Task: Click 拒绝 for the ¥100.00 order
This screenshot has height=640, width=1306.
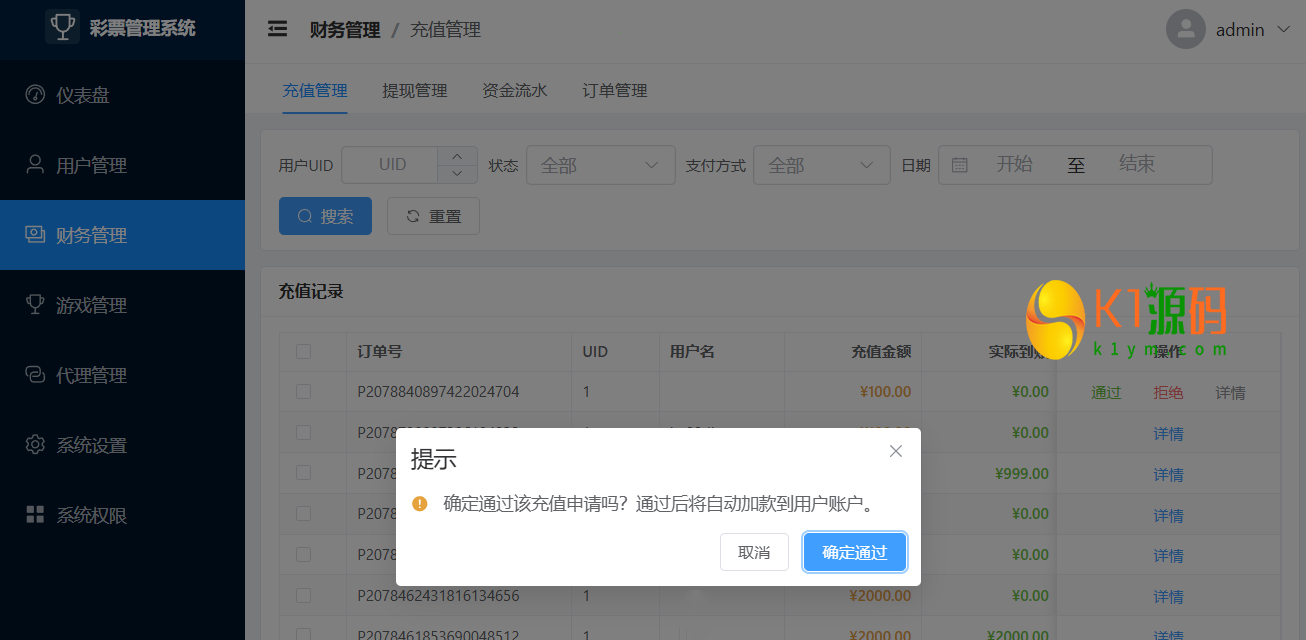Action: point(1168,393)
